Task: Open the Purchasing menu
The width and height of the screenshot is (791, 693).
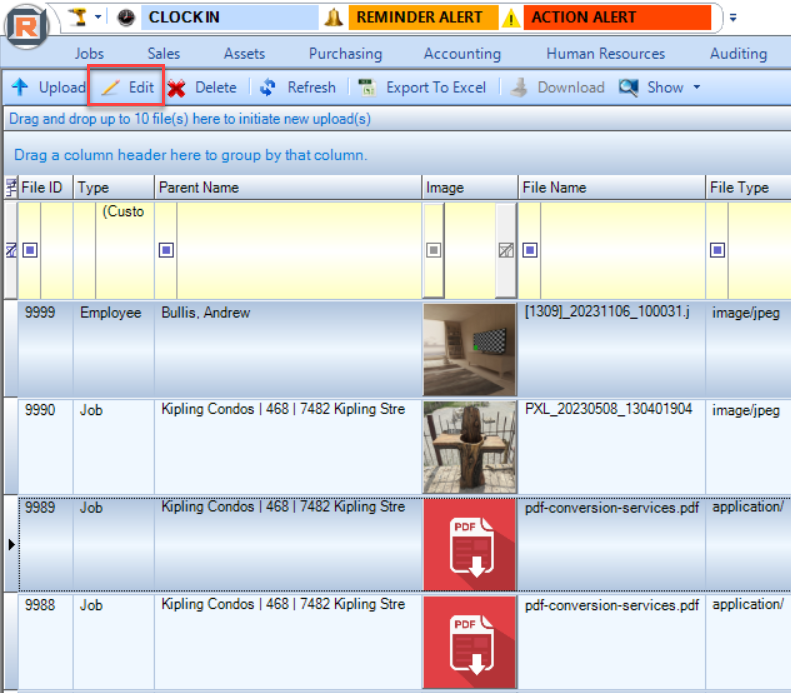Action: tap(346, 53)
